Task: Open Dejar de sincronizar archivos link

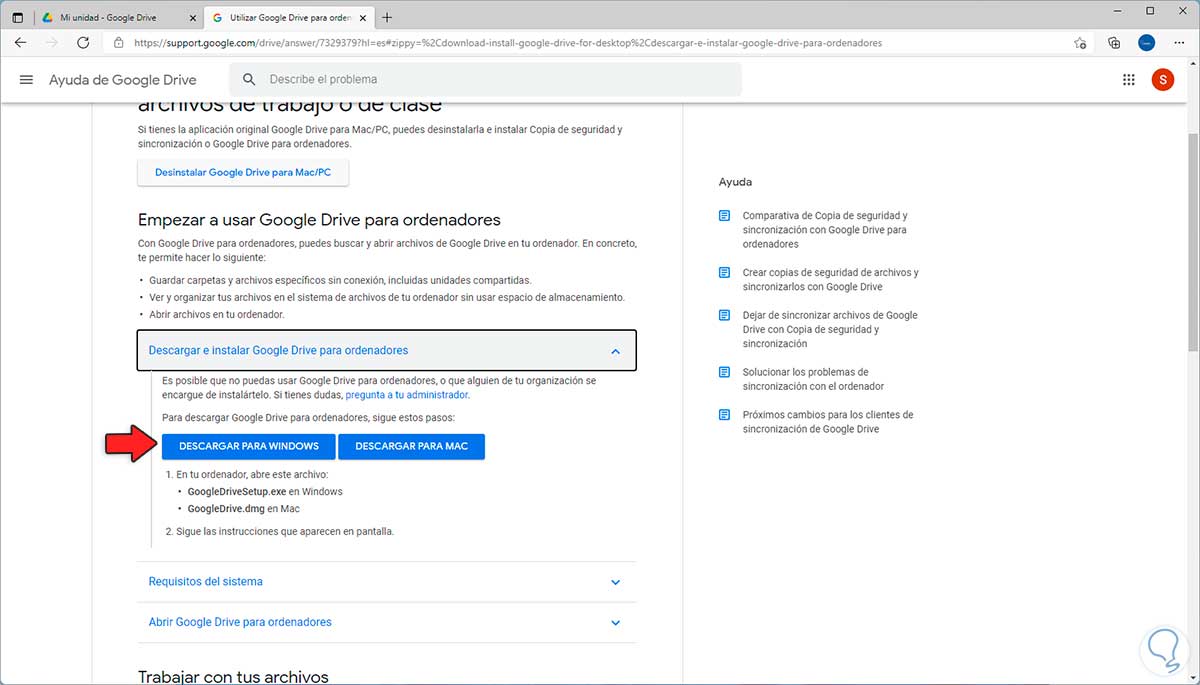Action: (x=830, y=329)
